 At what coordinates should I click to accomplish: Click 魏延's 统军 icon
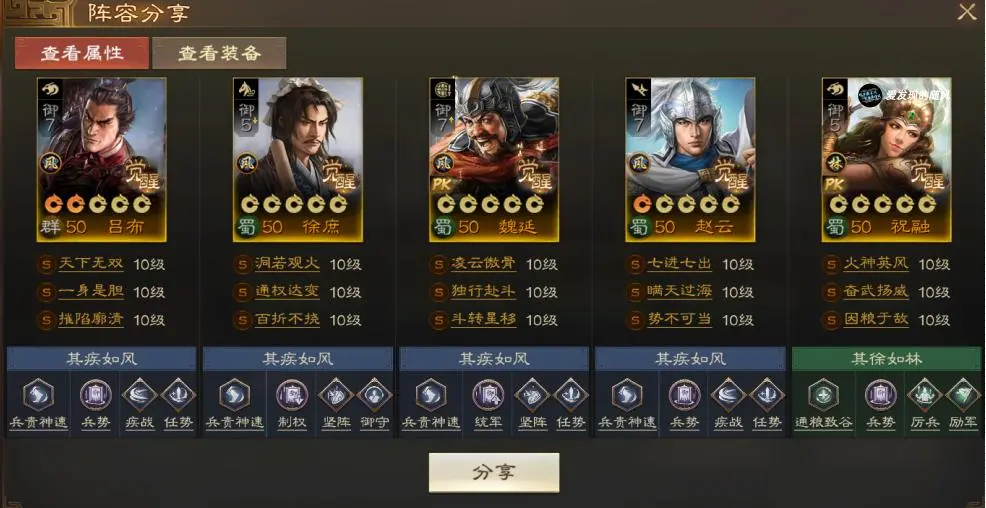pyautogui.click(x=489, y=395)
